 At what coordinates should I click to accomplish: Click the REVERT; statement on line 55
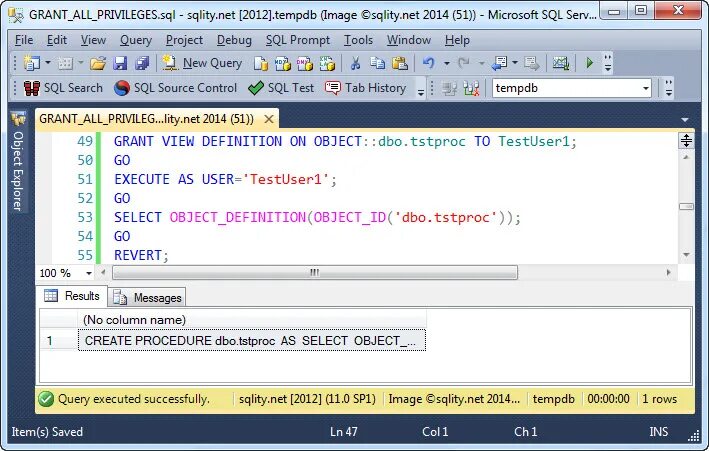pyautogui.click(x=141, y=256)
